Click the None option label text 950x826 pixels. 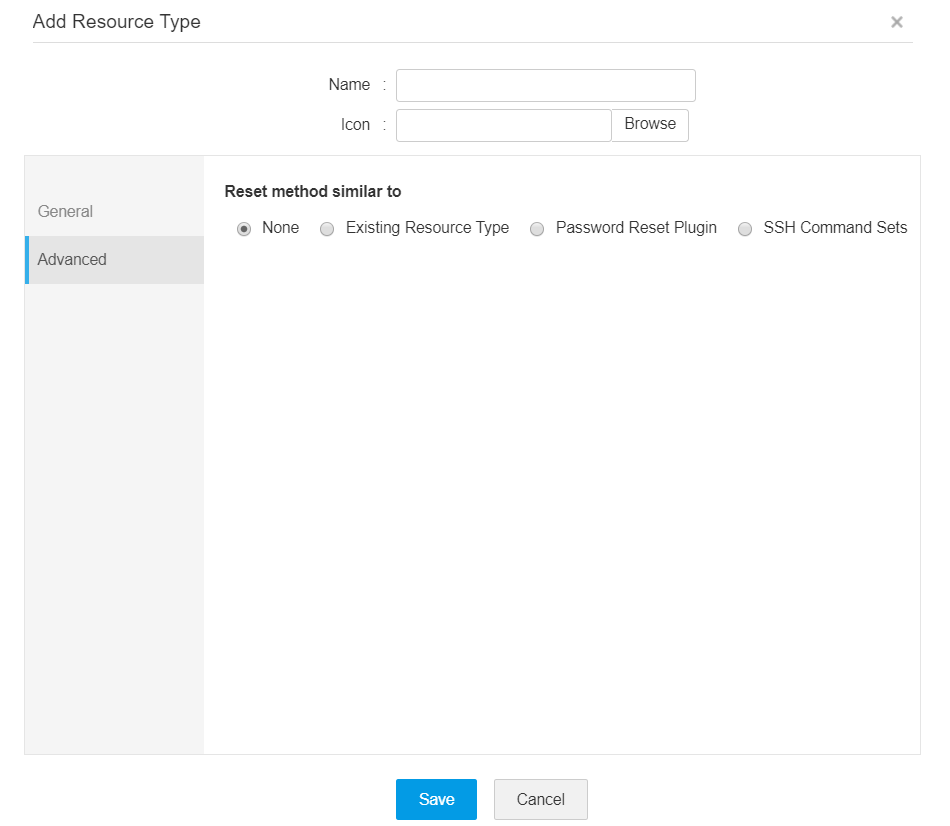click(x=281, y=228)
